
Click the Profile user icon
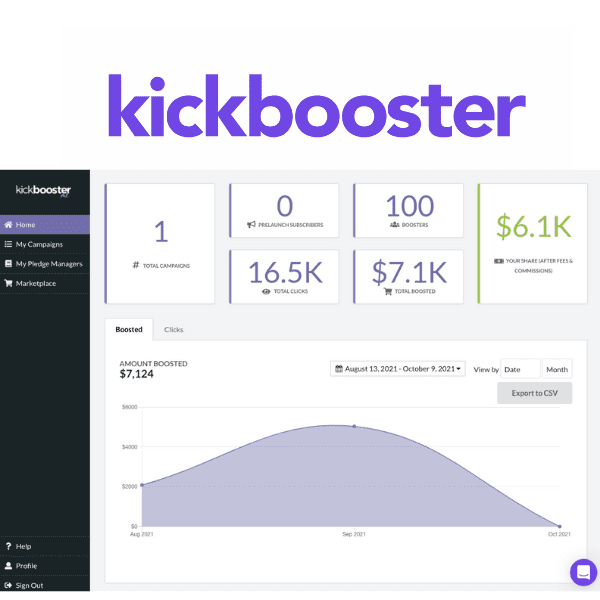(8, 566)
